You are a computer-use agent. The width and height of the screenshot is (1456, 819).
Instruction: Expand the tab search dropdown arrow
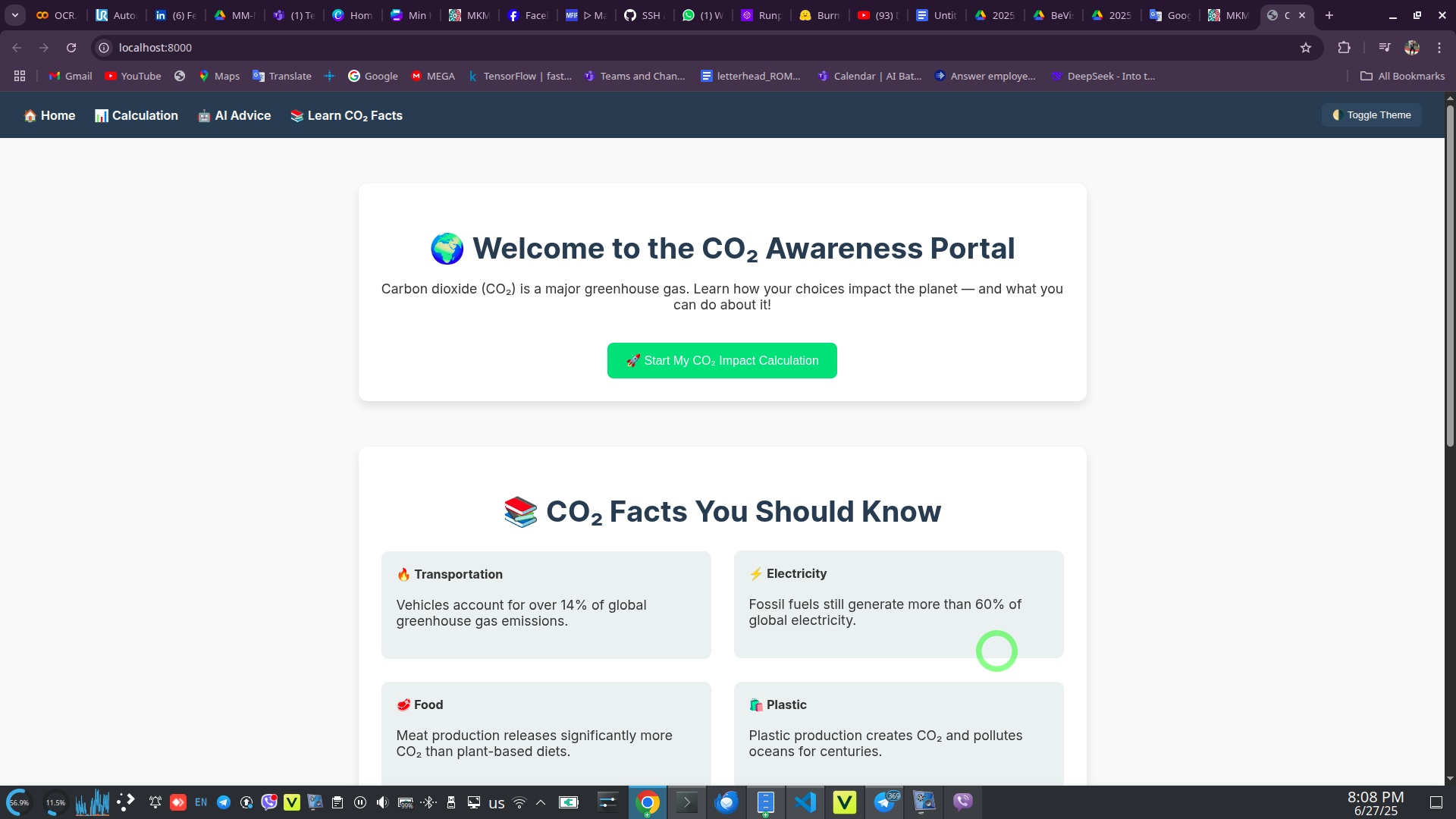point(14,15)
